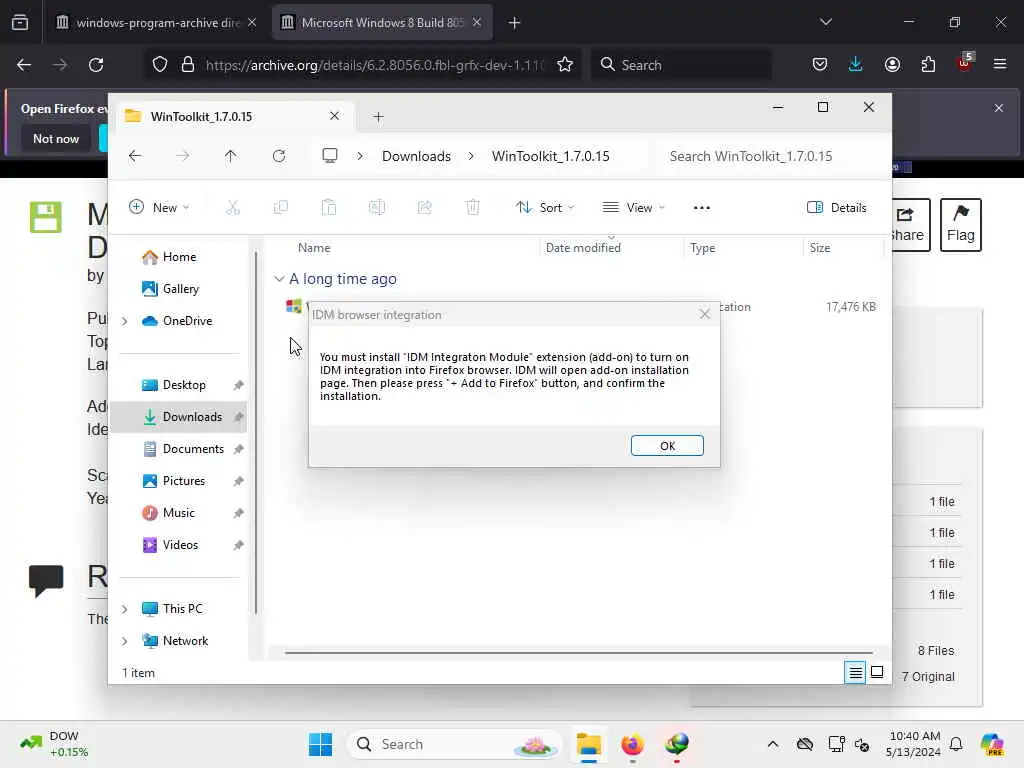1024x768 pixels.
Task: Open the Windows Start menu
Action: coord(320,744)
